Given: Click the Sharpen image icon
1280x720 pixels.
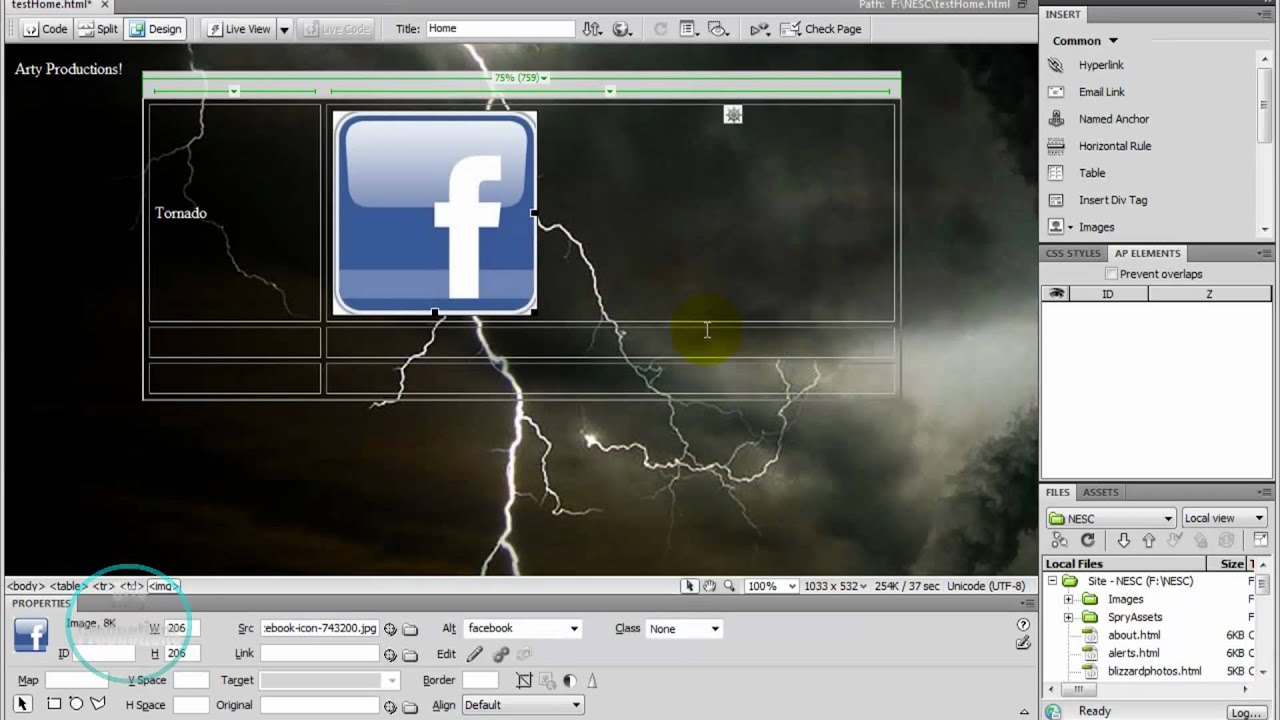Looking at the screenshot, I should [592, 680].
